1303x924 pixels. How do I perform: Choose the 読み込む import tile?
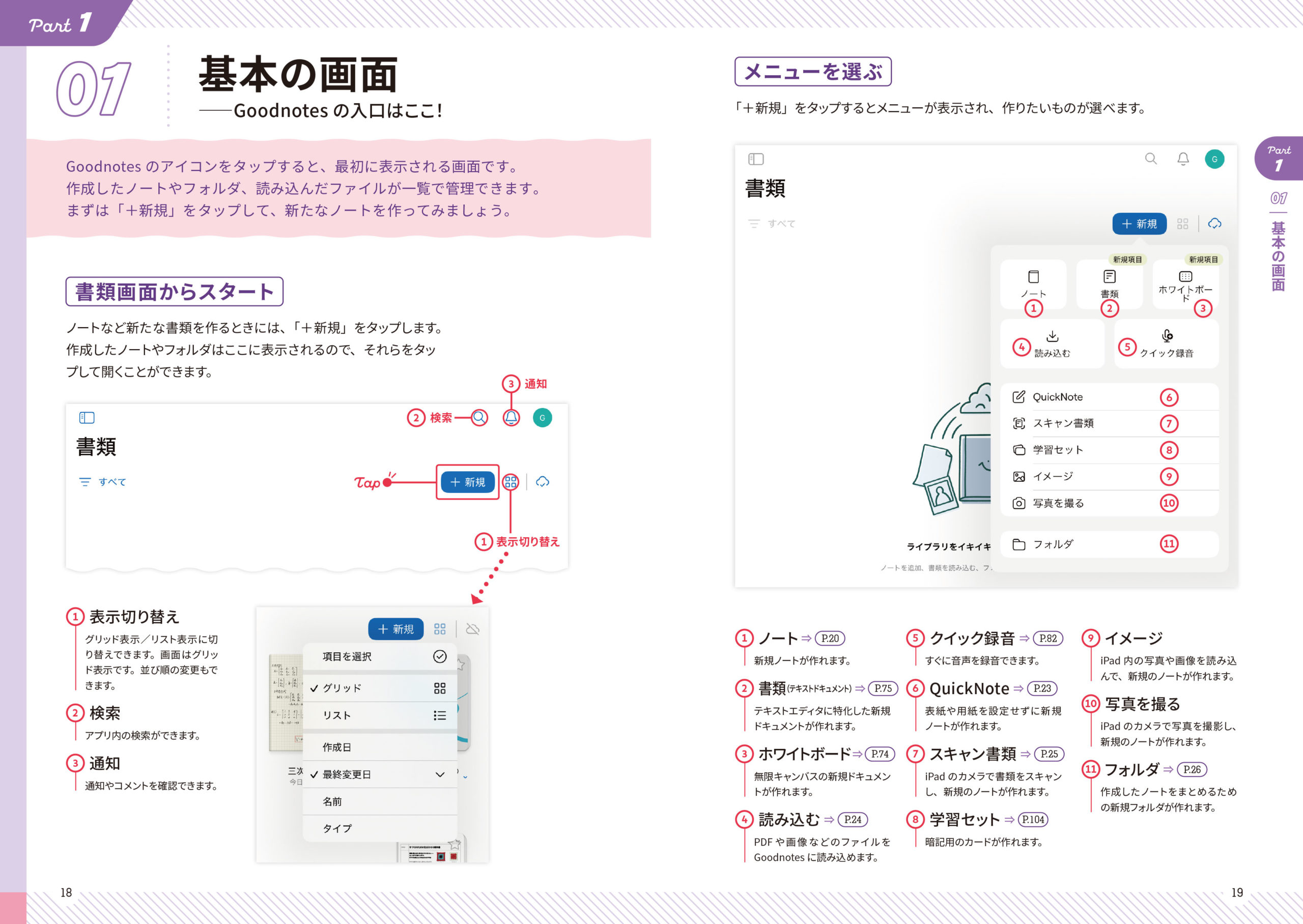[x=1052, y=343]
